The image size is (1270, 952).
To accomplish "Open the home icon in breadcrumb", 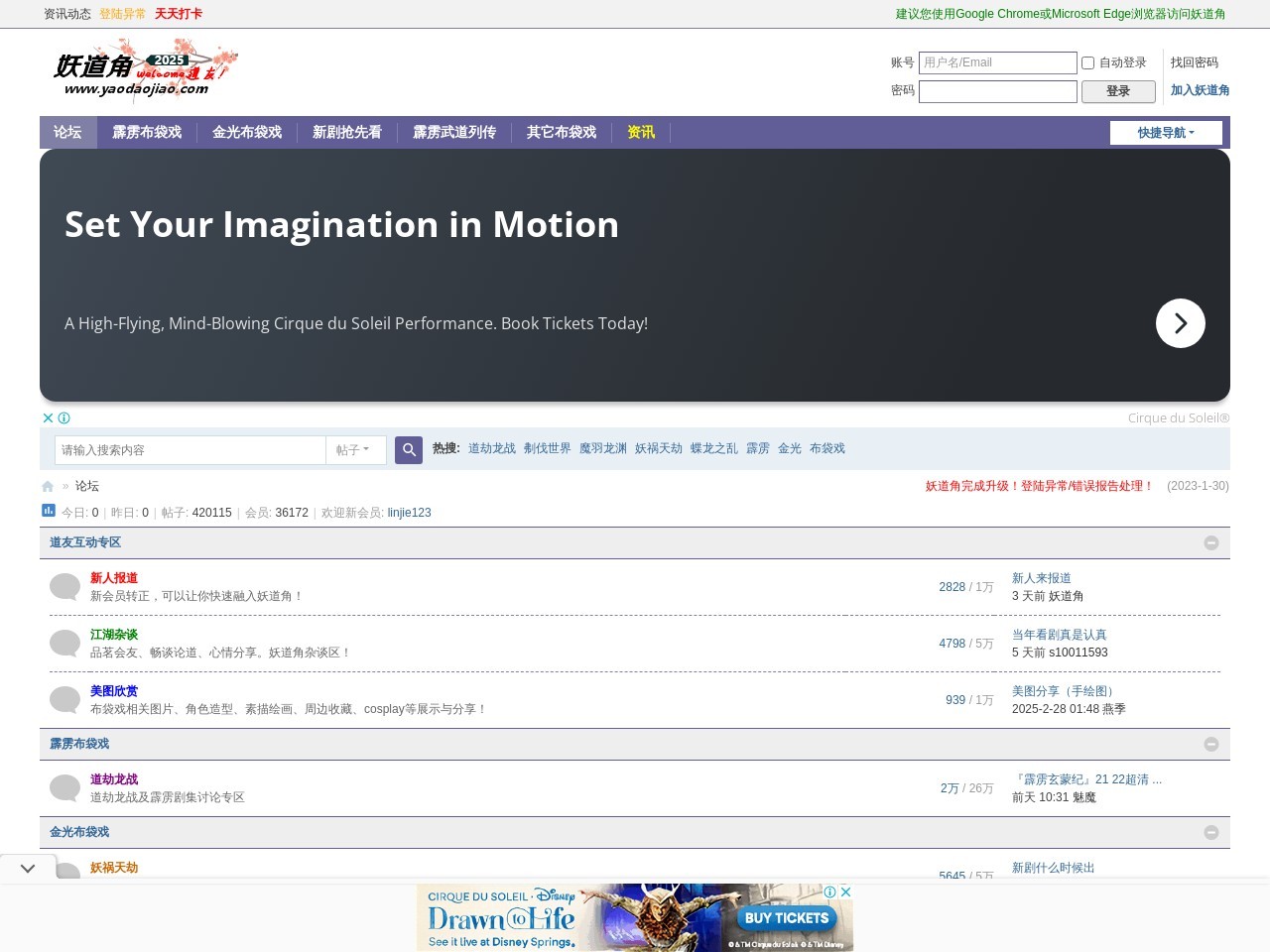I will [48, 487].
